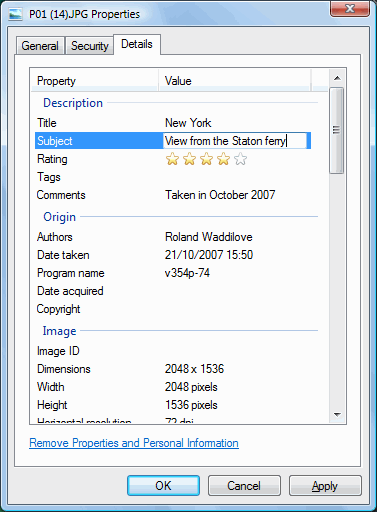Click the Dimensions label
Viewport: 377px width, 512px height.
pyautogui.click(x=64, y=369)
